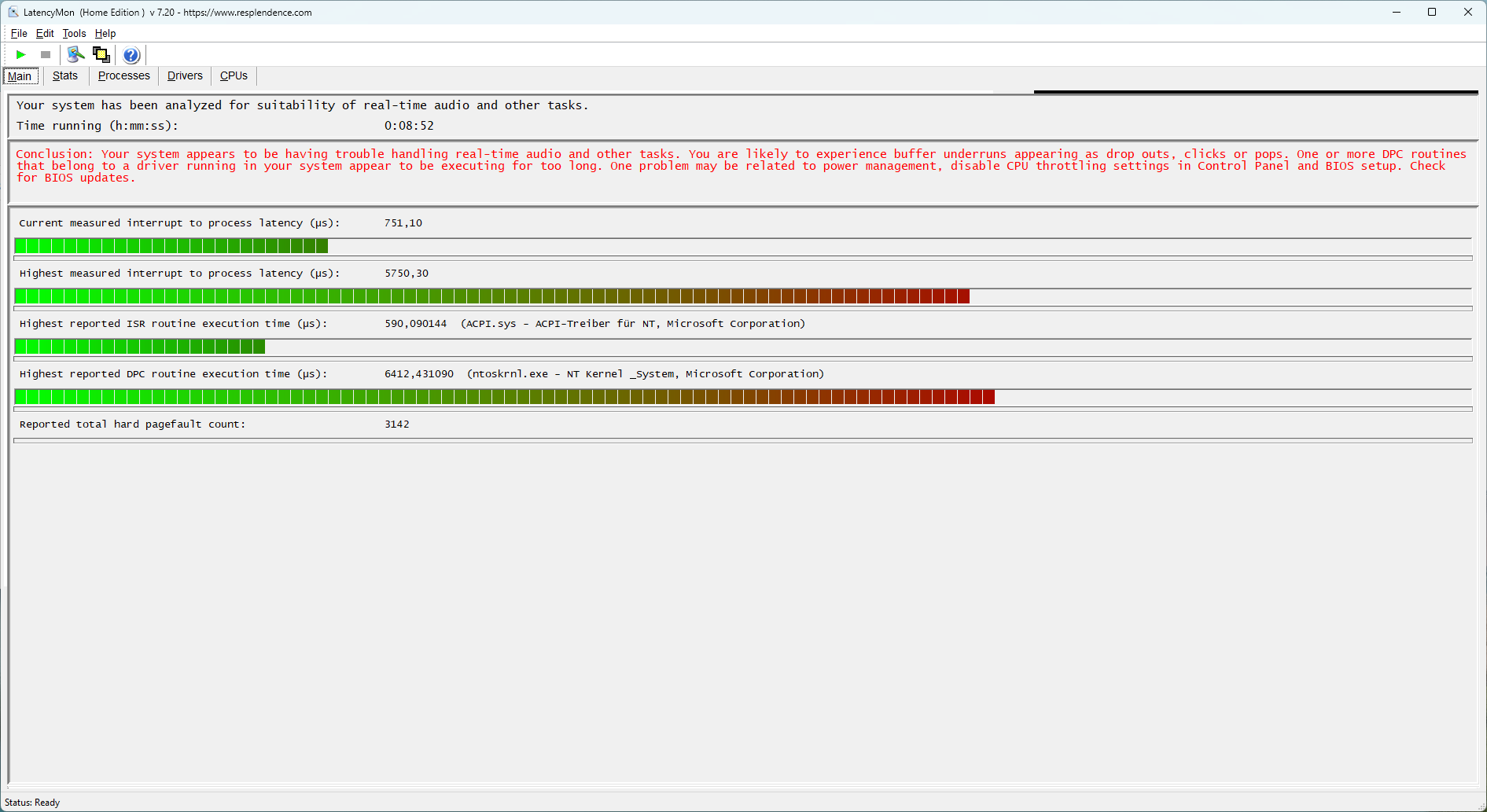Open help via blue question mark icon
This screenshot has width=1487, height=812.
tap(131, 55)
